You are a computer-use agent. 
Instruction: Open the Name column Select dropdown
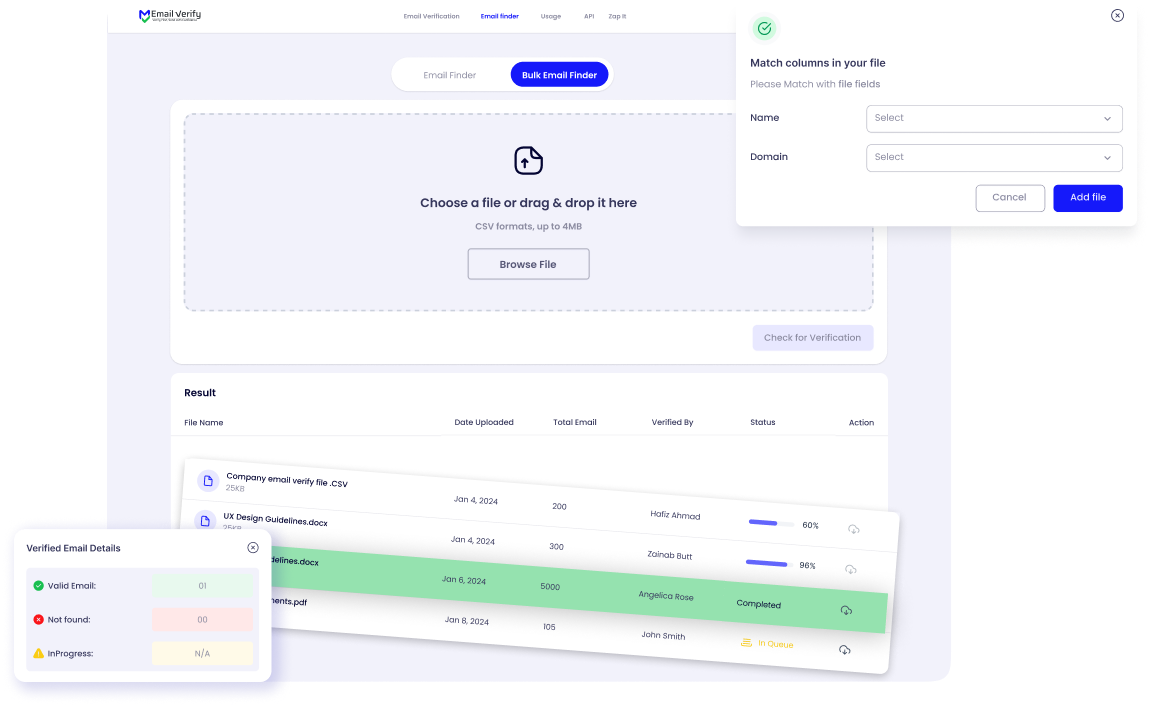click(994, 119)
